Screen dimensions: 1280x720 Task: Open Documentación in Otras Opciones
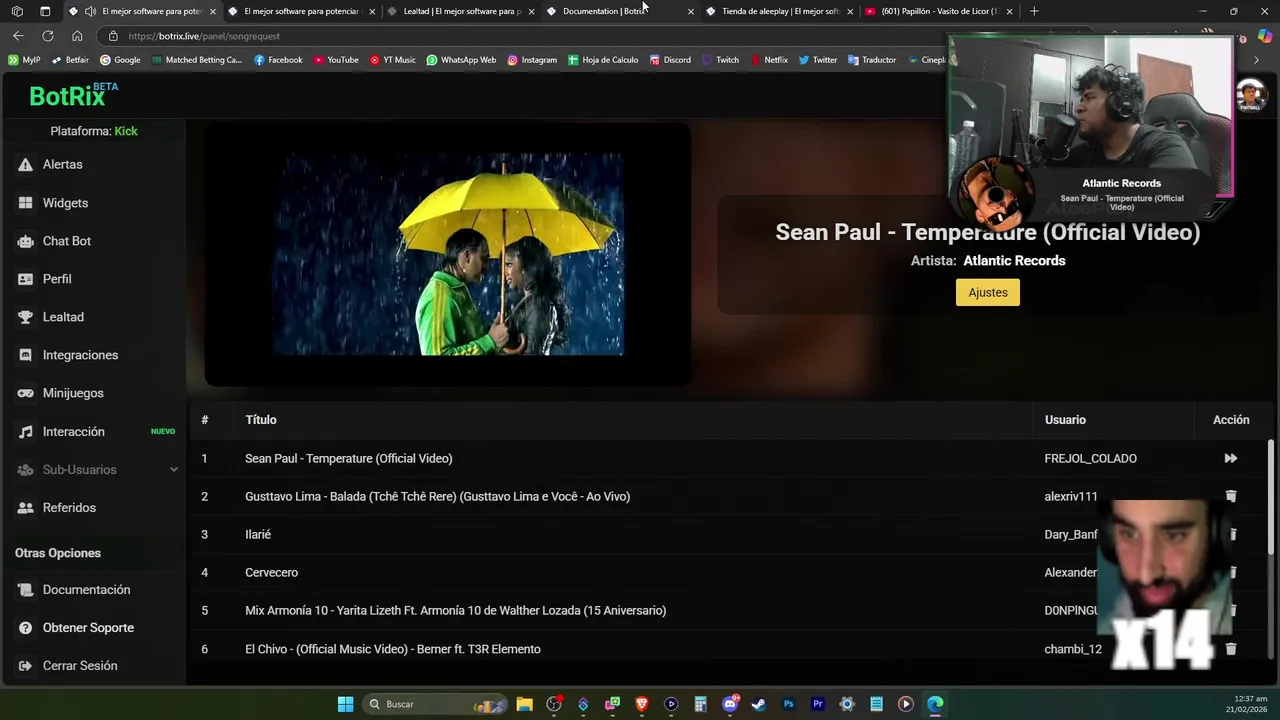[x=86, y=590]
